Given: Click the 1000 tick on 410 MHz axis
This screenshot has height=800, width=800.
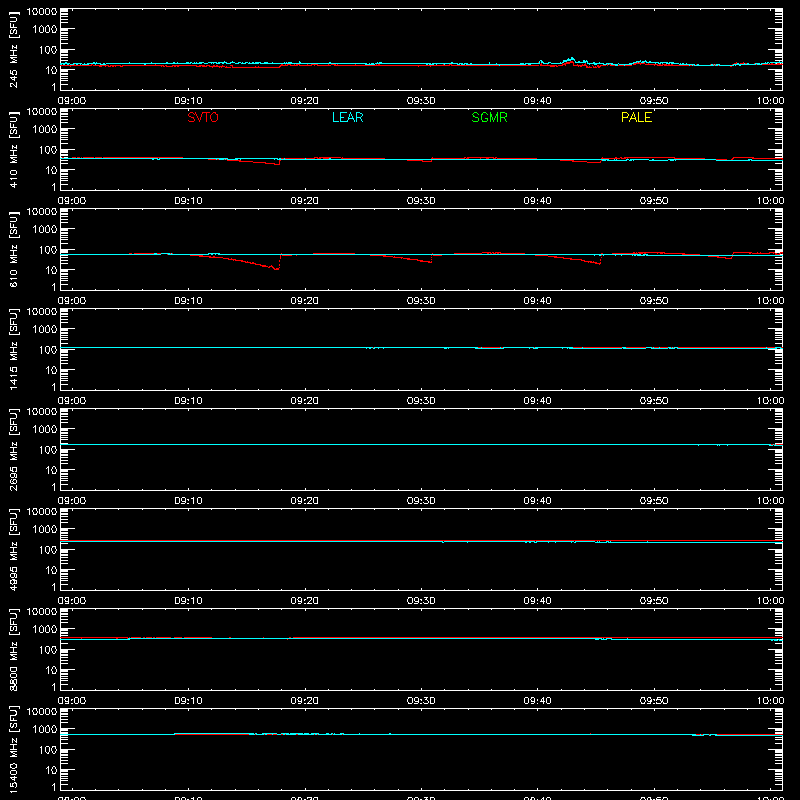Looking at the screenshot, I should 45,129.
